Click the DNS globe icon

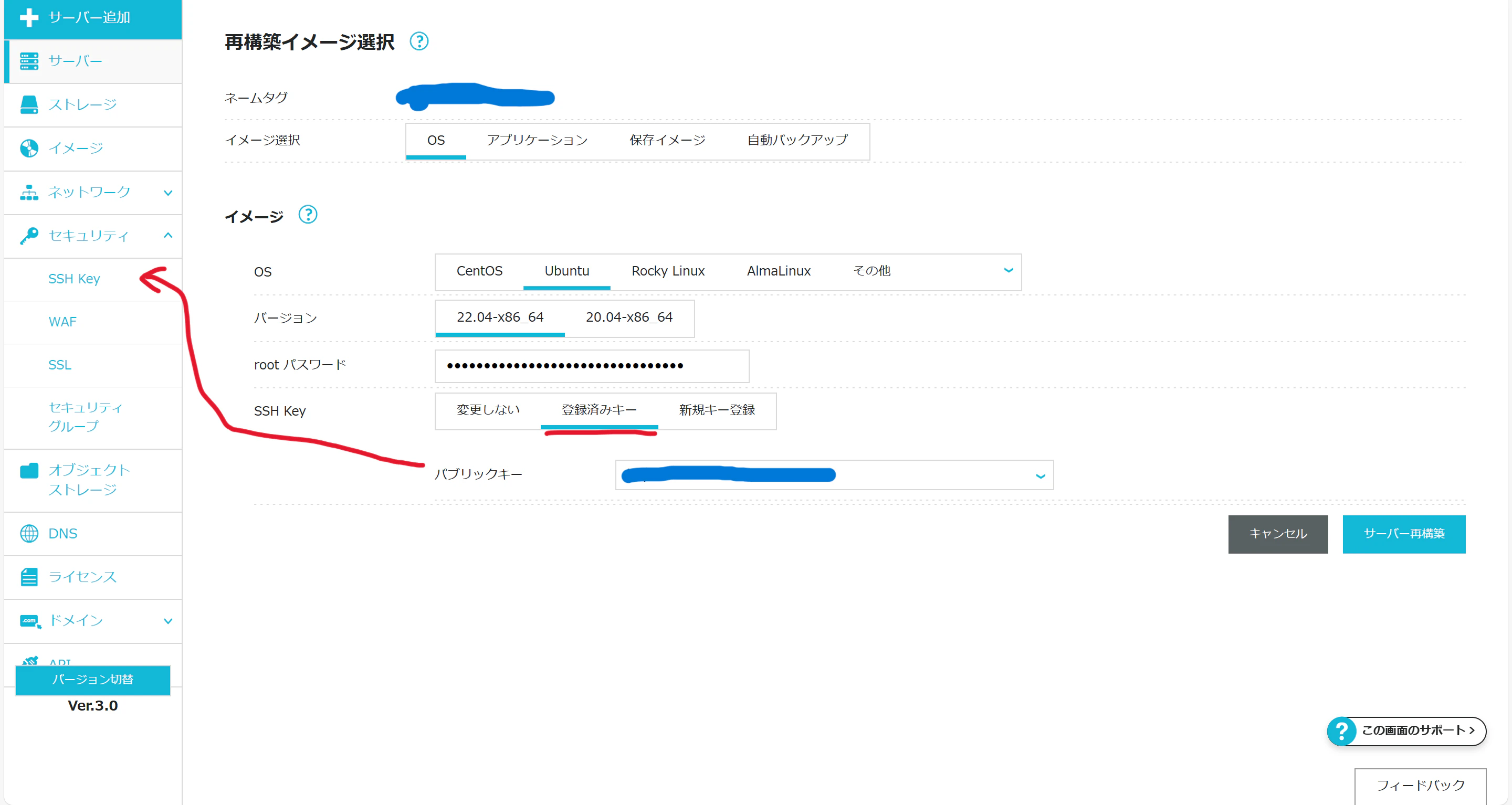tap(29, 533)
